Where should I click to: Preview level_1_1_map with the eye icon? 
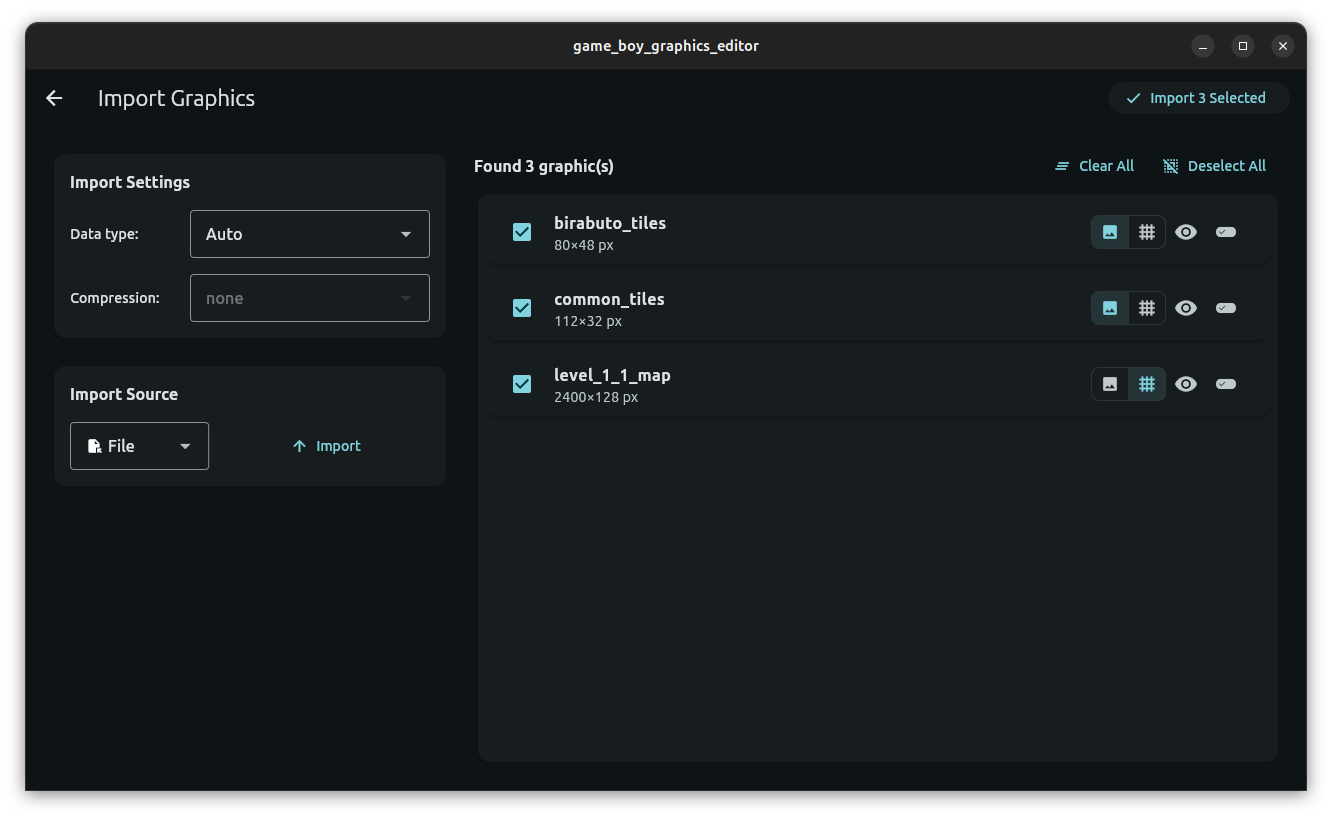[1186, 384]
